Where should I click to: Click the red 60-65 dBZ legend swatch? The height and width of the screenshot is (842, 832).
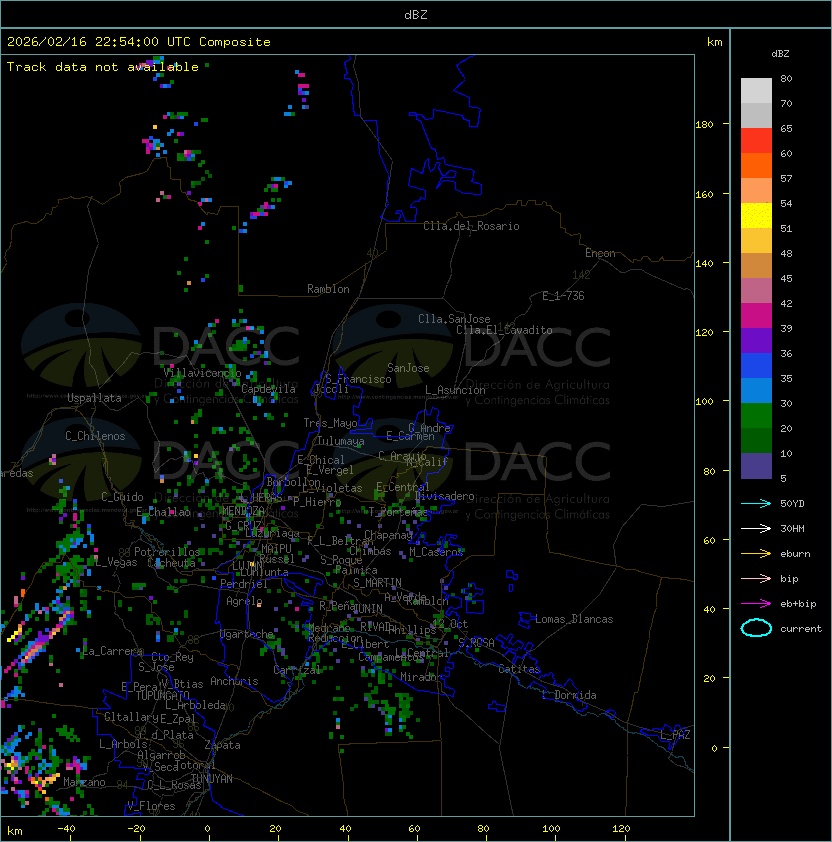pyautogui.click(x=756, y=141)
